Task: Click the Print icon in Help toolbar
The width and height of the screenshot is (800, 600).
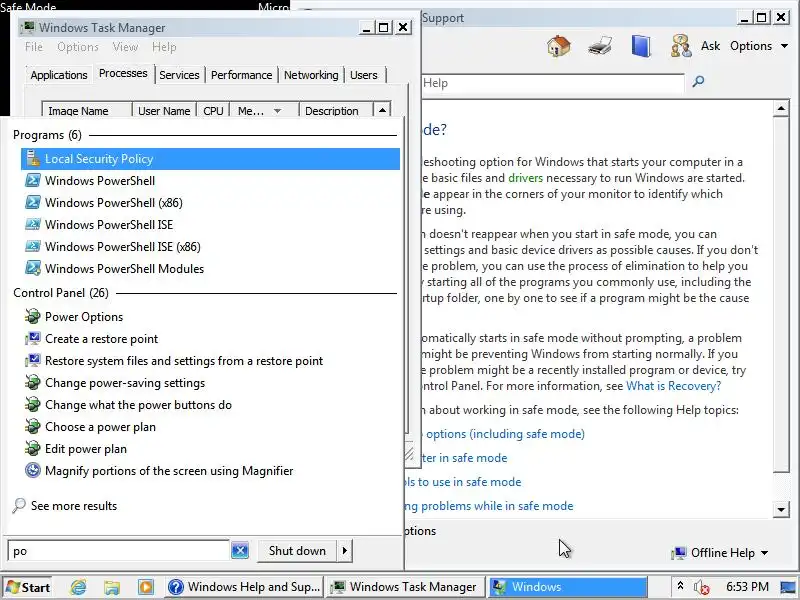Action: pos(600,46)
